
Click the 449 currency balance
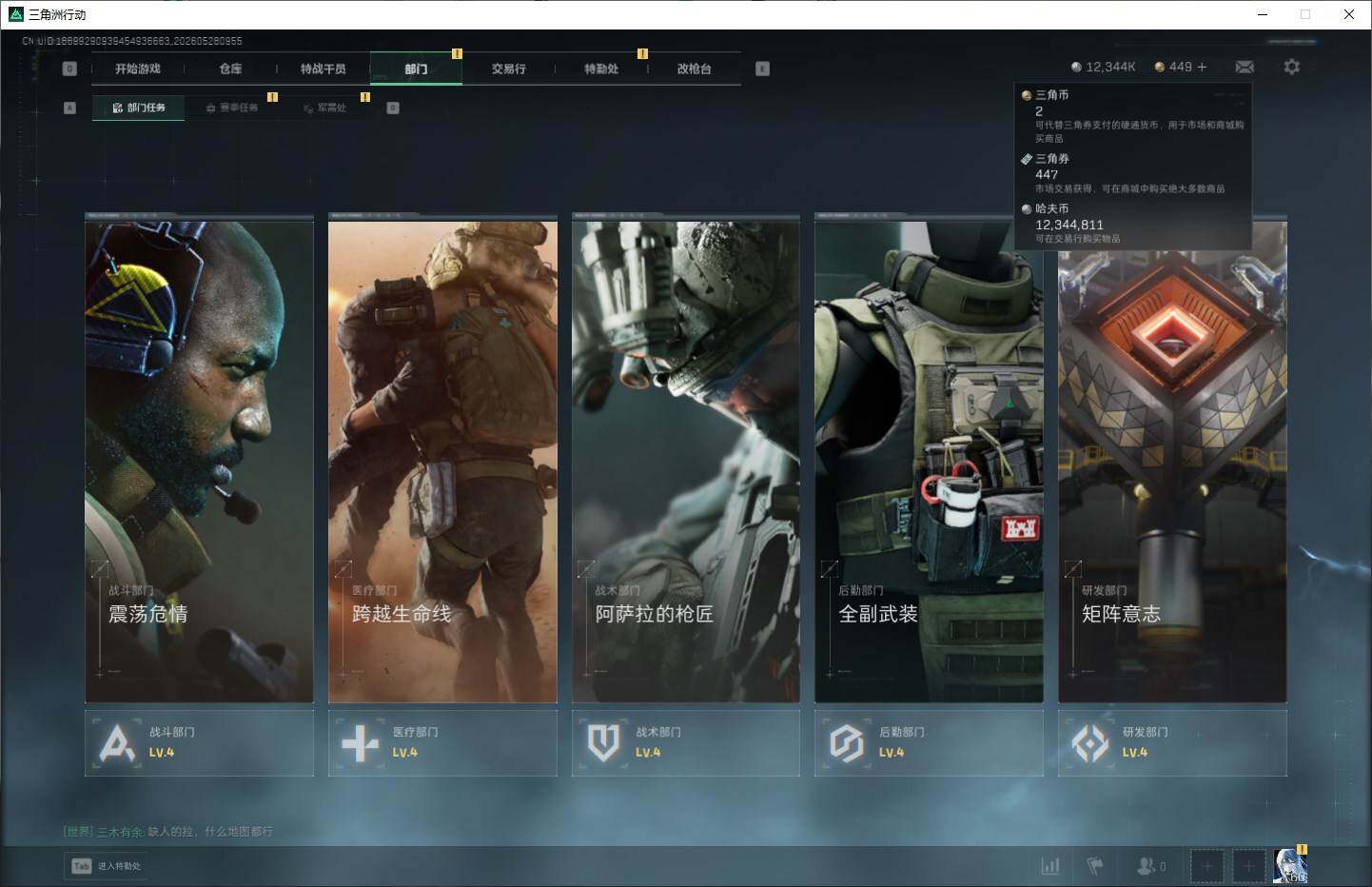click(1181, 67)
